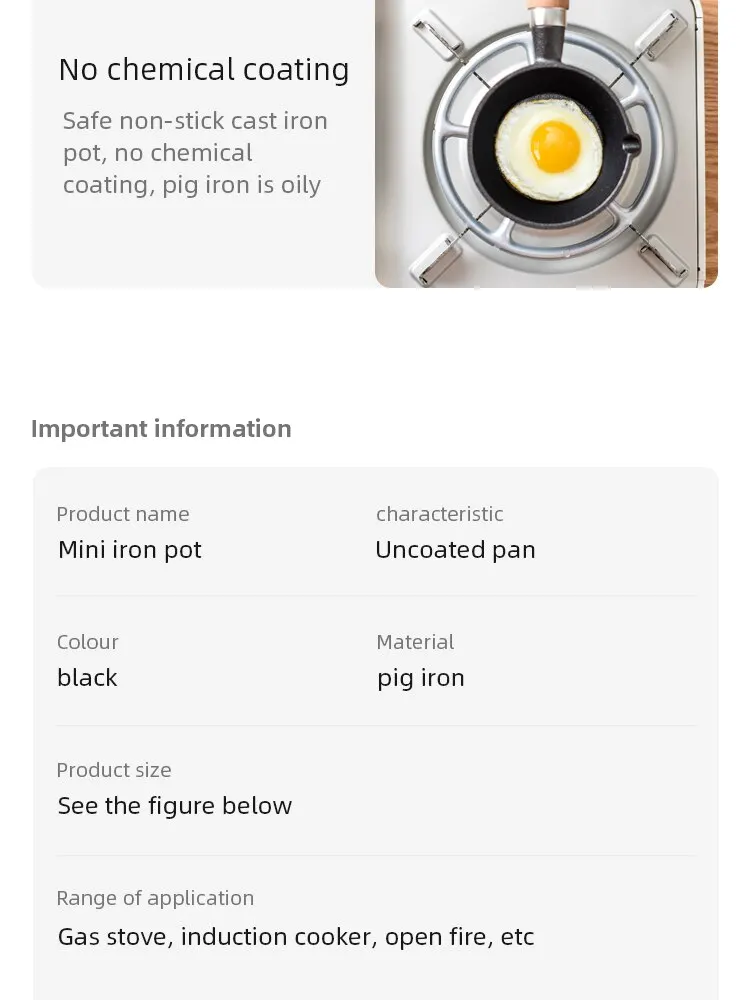The height and width of the screenshot is (1000, 750).
Task: Click the 'Safe non-stick cast iron' description text
Action: 195,121
